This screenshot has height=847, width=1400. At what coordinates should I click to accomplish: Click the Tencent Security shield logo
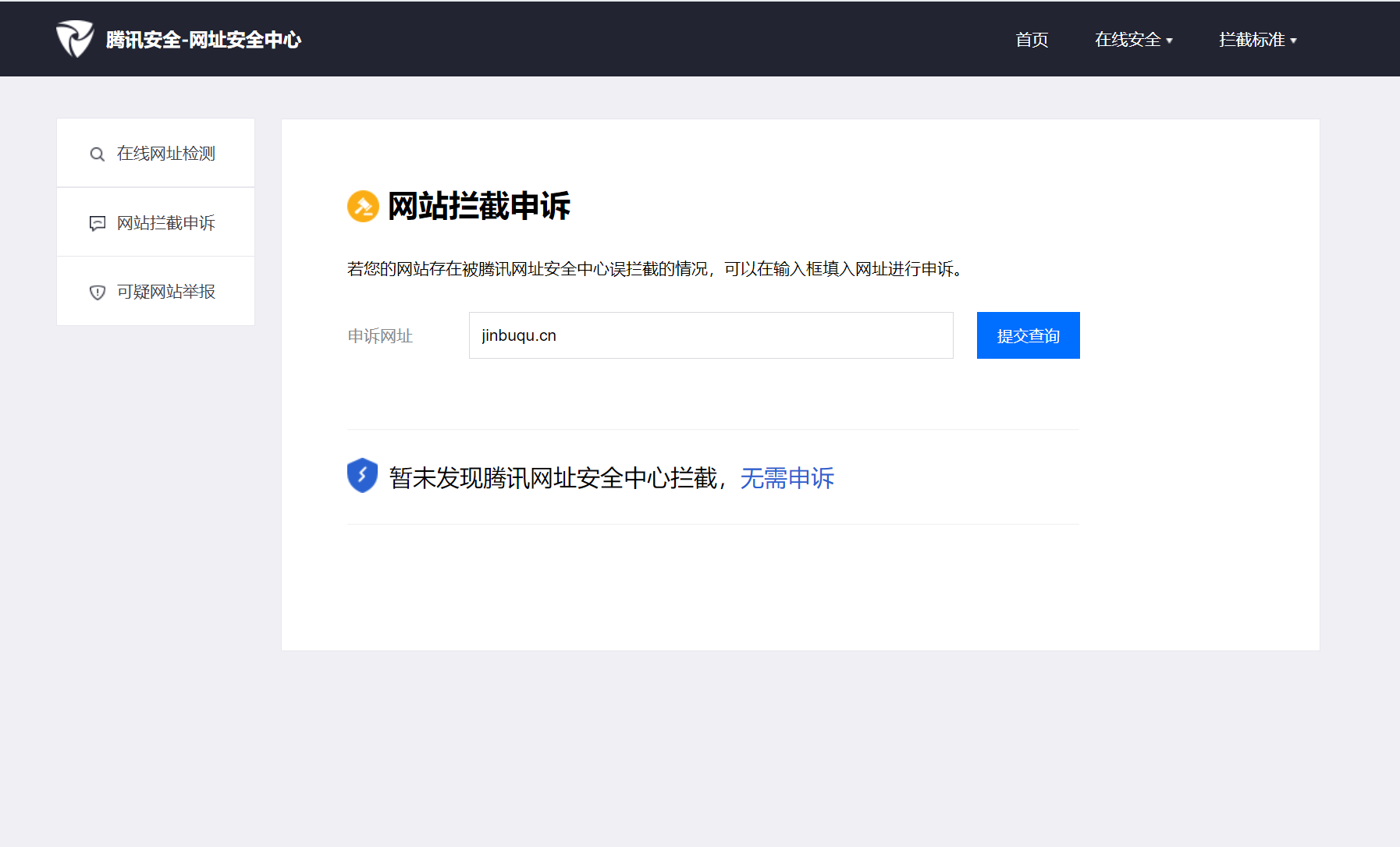(75, 39)
